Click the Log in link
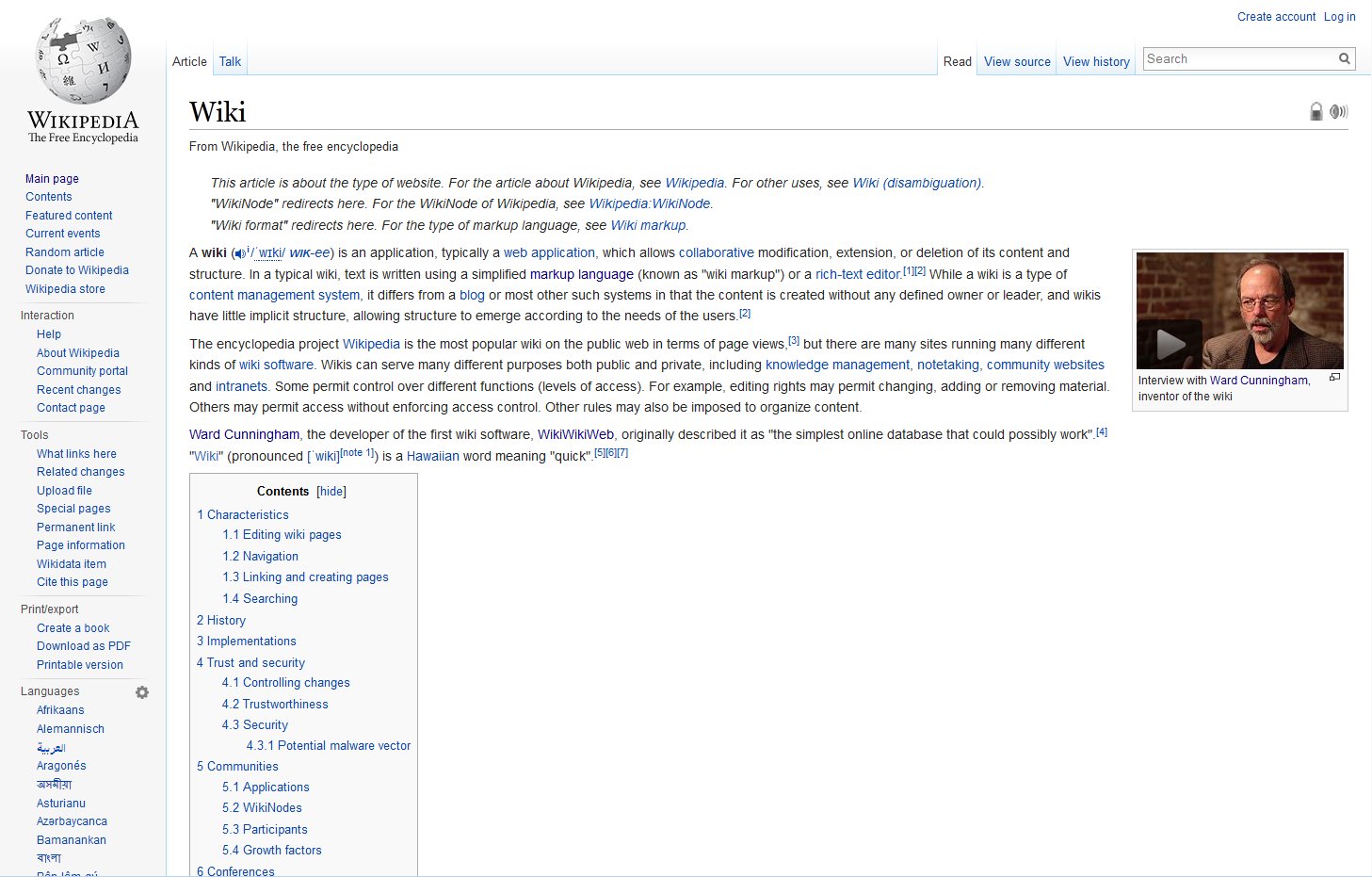The height and width of the screenshot is (877, 1372). [x=1339, y=17]
